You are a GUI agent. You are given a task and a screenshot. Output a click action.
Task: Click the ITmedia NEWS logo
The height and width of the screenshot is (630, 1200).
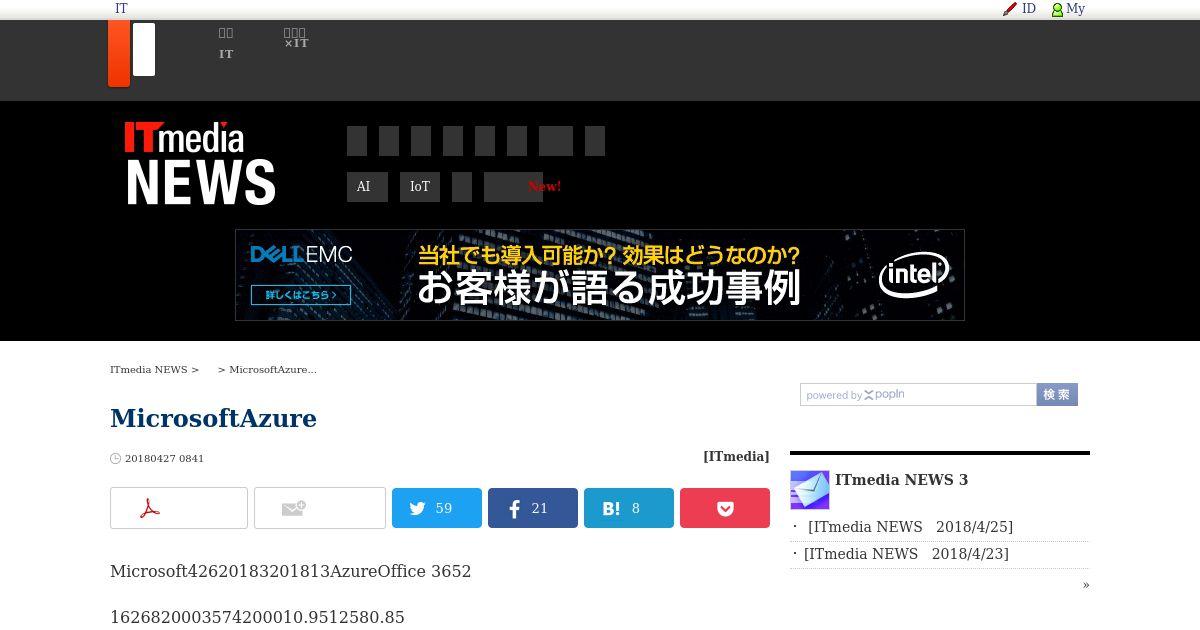coord(200,164)
